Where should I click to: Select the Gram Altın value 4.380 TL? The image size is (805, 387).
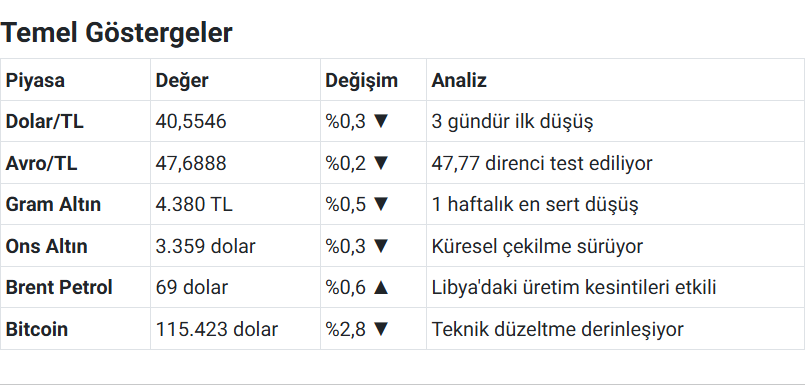click(194, 204)
